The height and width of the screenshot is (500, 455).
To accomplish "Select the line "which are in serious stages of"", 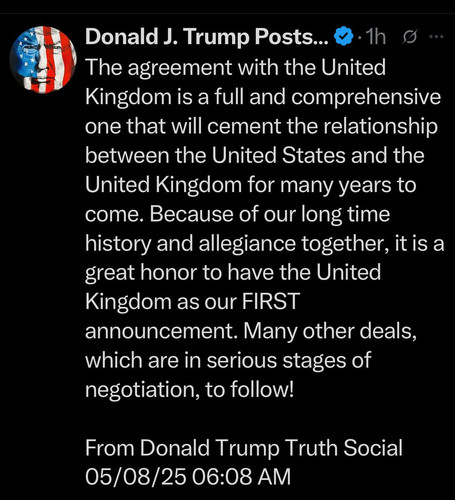I will pyautogui.click(x=228, y=360).
